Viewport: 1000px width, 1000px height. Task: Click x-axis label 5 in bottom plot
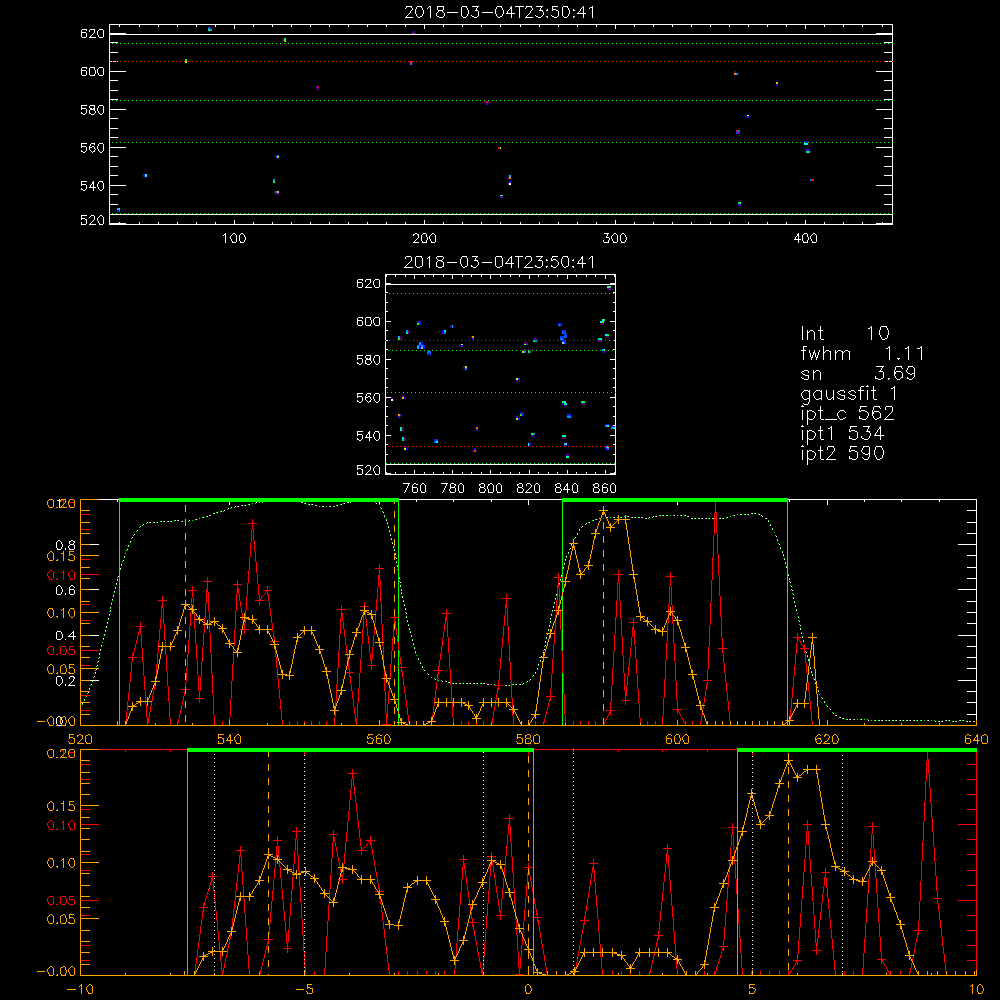tap(752, 990)
